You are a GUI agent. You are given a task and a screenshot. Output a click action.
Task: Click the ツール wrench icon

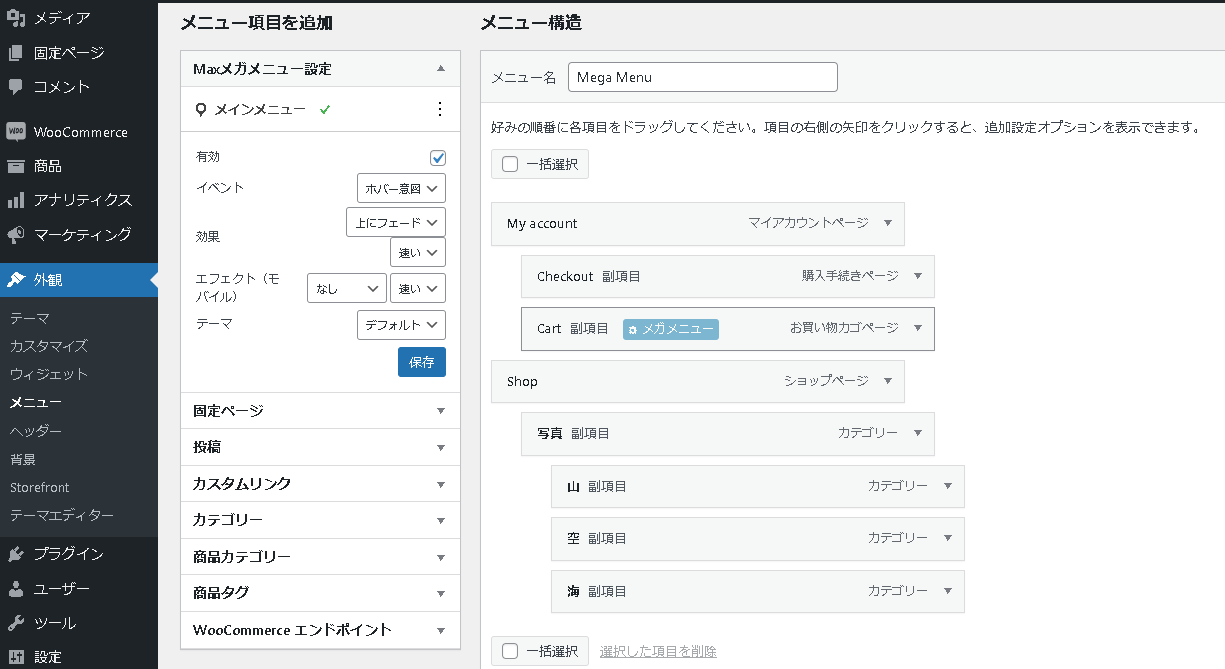point(16,623)
